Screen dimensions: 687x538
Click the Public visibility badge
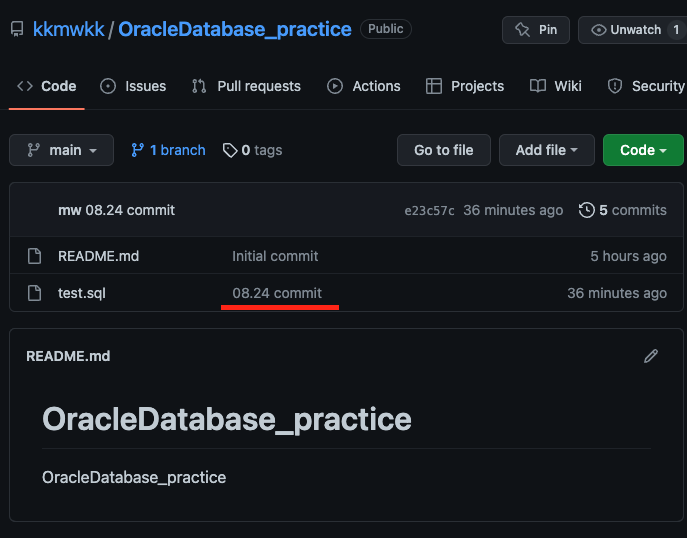[x=386, y=29]
